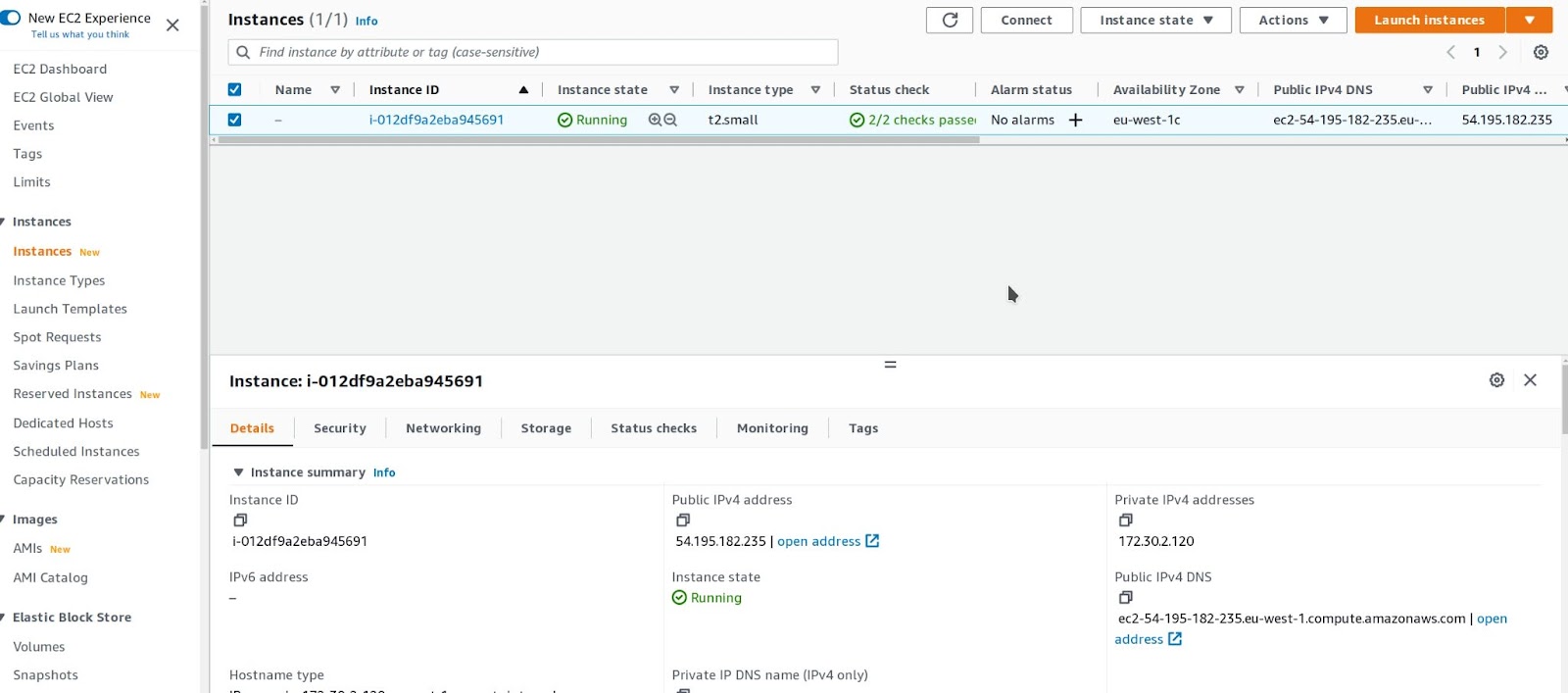
Task: Open Availability Zone column filter arrow
Action: click(x=1239, y=90)
